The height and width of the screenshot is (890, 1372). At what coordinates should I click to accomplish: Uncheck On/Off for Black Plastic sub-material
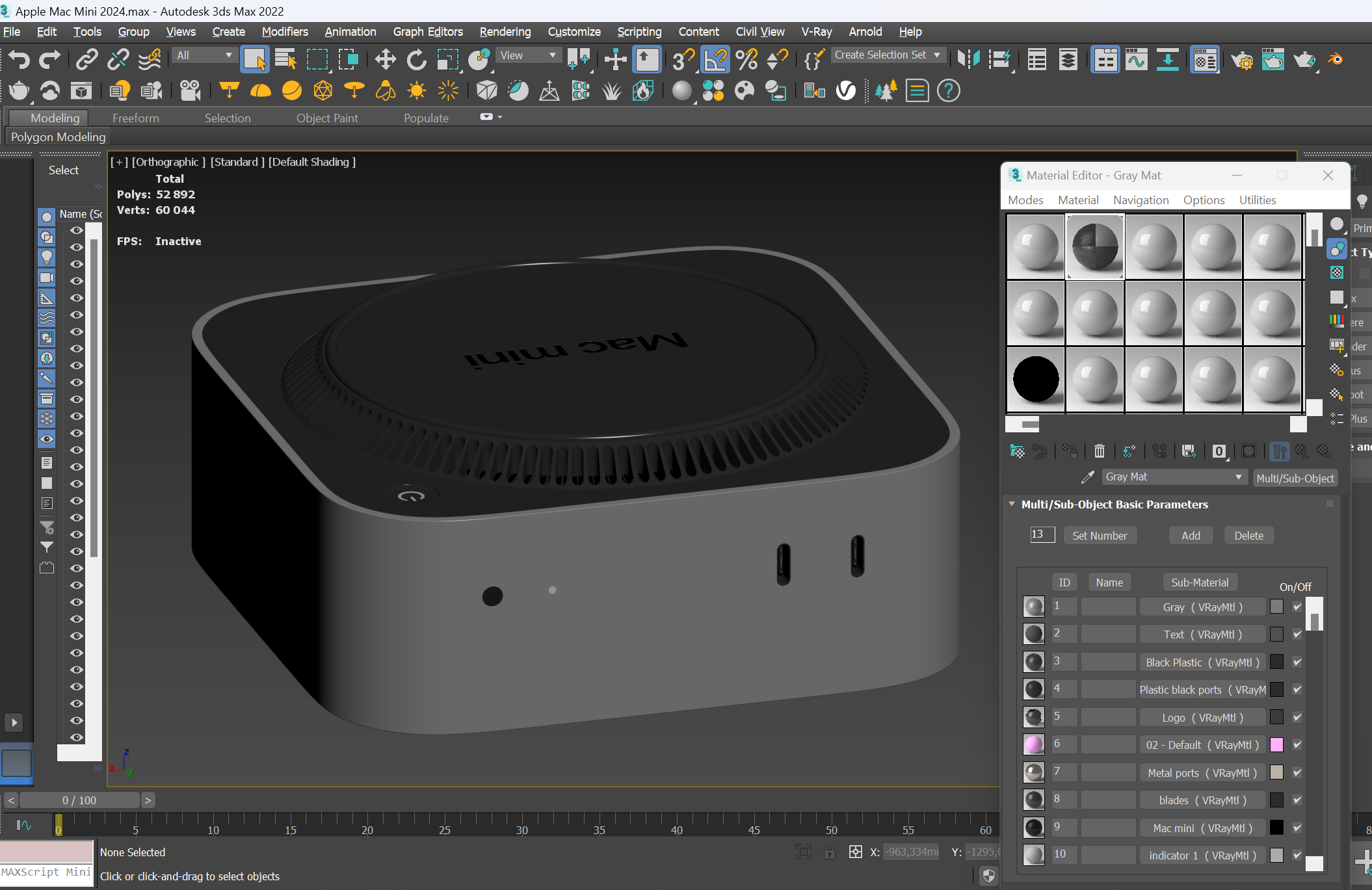click(x=1297, y=662)
